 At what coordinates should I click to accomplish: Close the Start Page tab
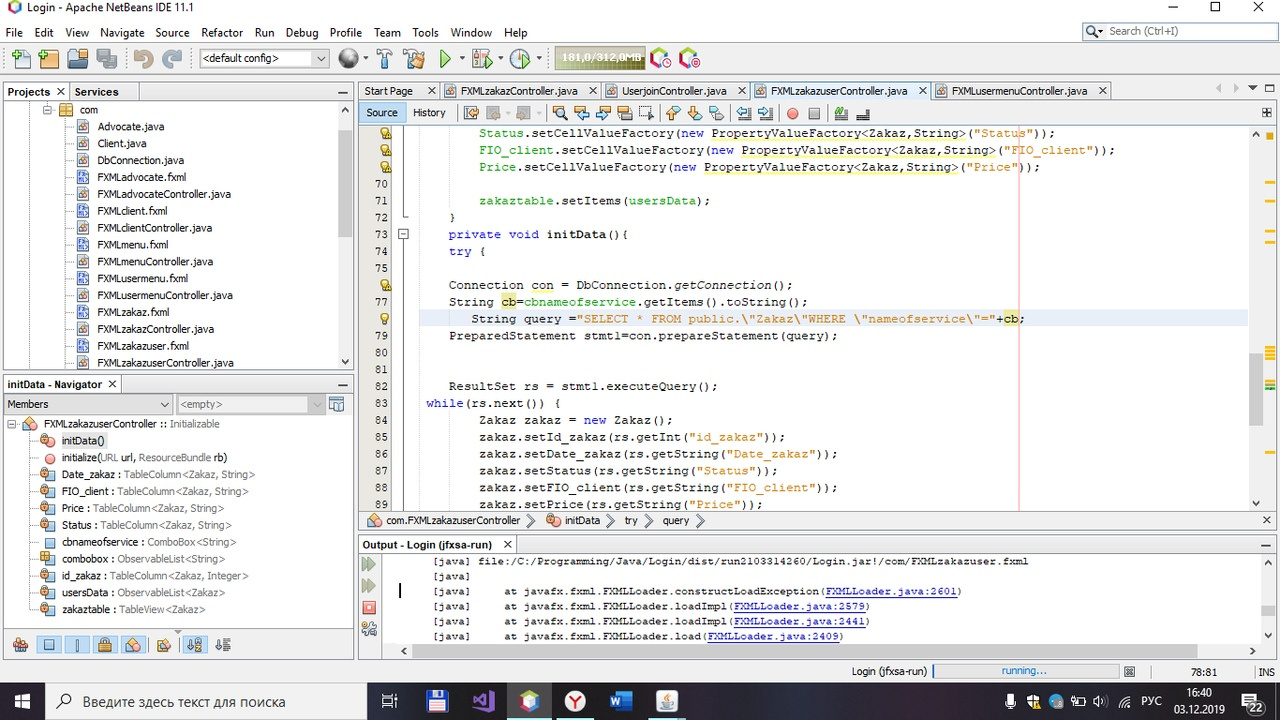432,91
